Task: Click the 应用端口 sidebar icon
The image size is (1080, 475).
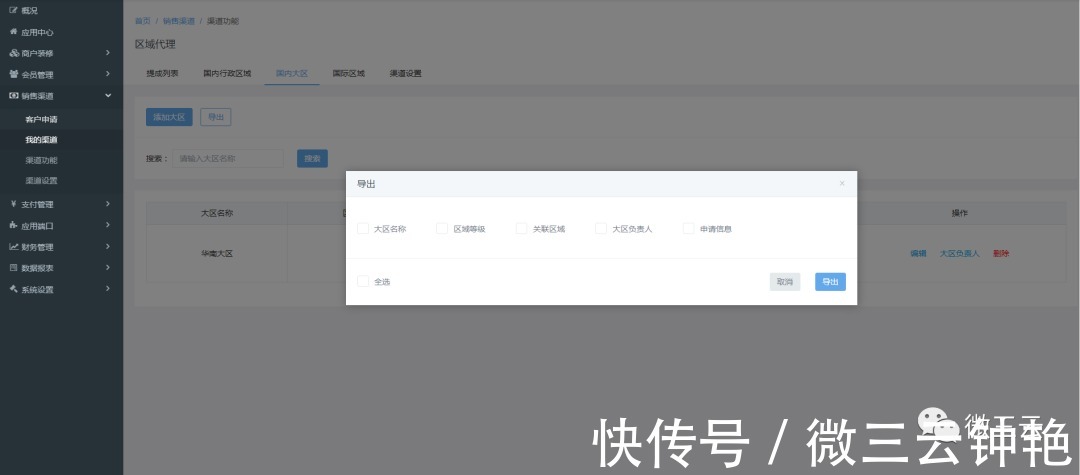Action: tap(14, 225)
